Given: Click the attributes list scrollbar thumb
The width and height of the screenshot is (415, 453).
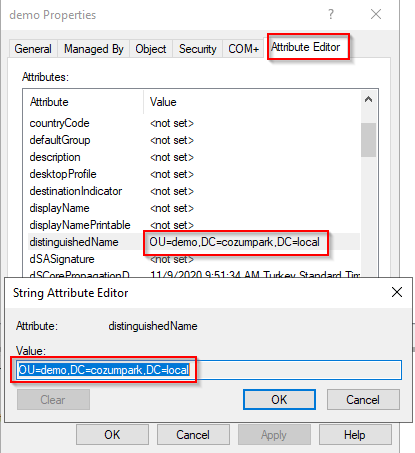Looking at the screenshot, I should 368,140.
